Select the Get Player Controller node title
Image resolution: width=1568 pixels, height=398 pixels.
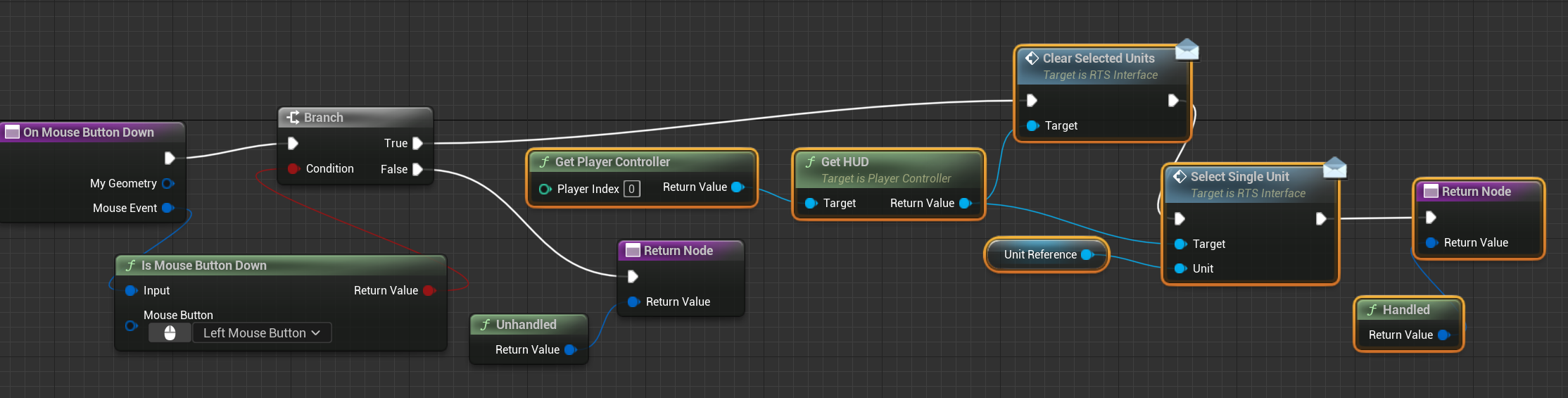(612, 162)
